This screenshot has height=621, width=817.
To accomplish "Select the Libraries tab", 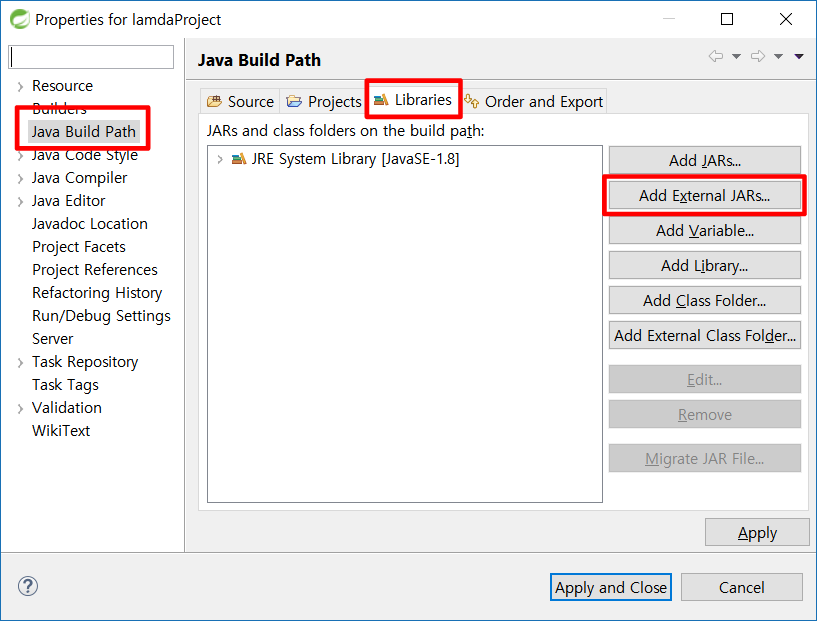I will [x=413, y=99].
